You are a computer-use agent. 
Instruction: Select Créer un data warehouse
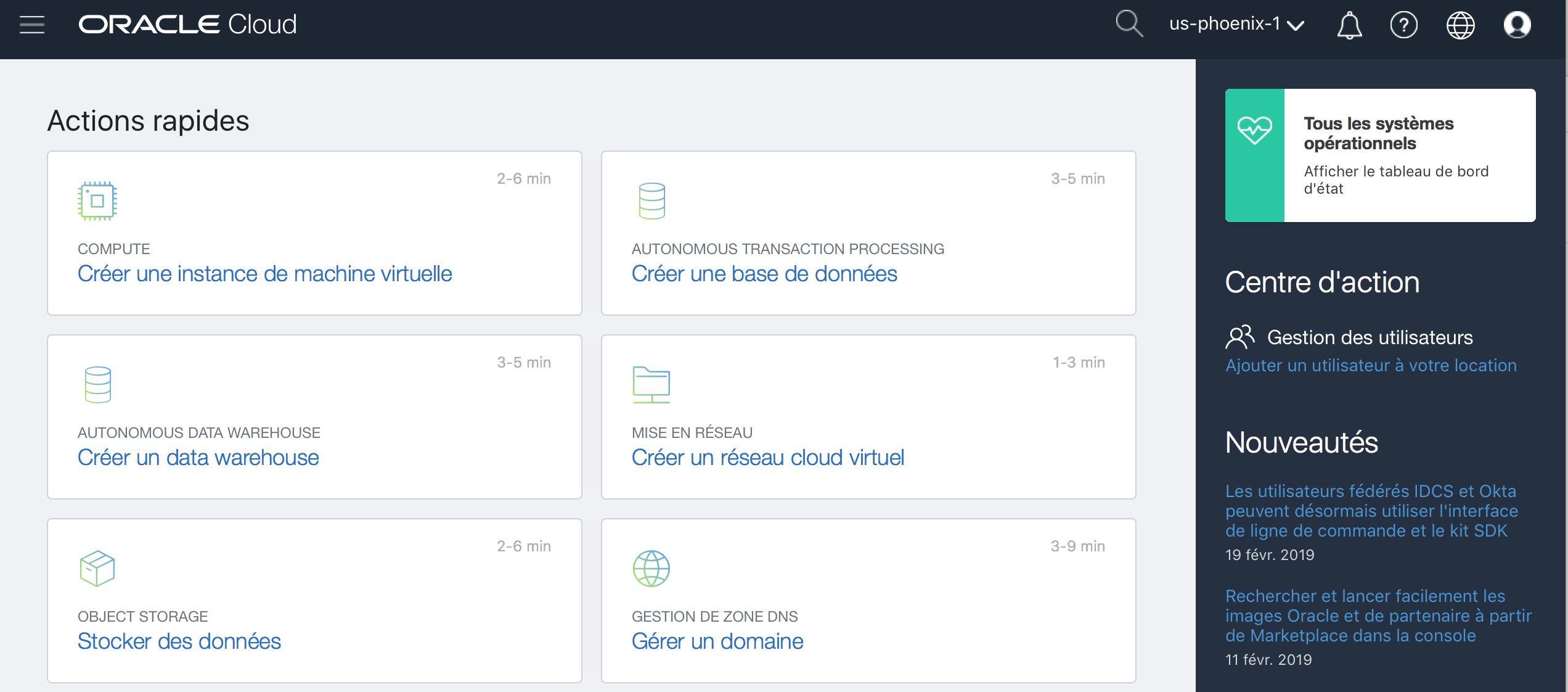pos(198,458)
